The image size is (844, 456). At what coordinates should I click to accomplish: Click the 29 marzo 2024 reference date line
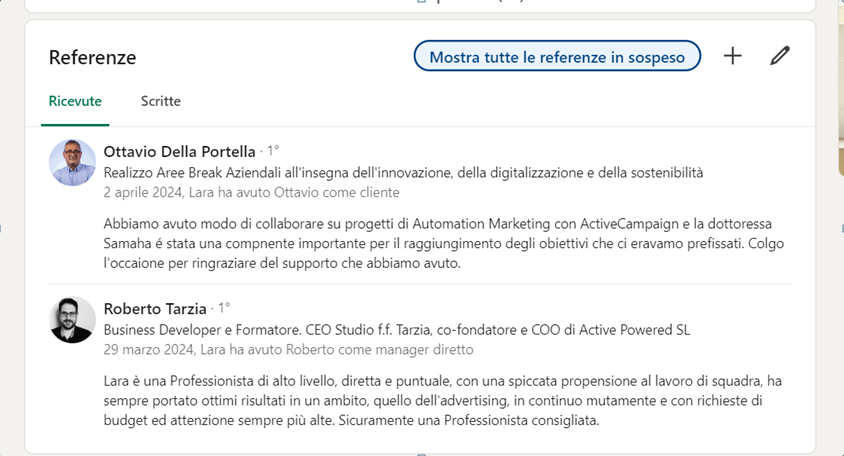pyautogui.click(x=288, y=350)
